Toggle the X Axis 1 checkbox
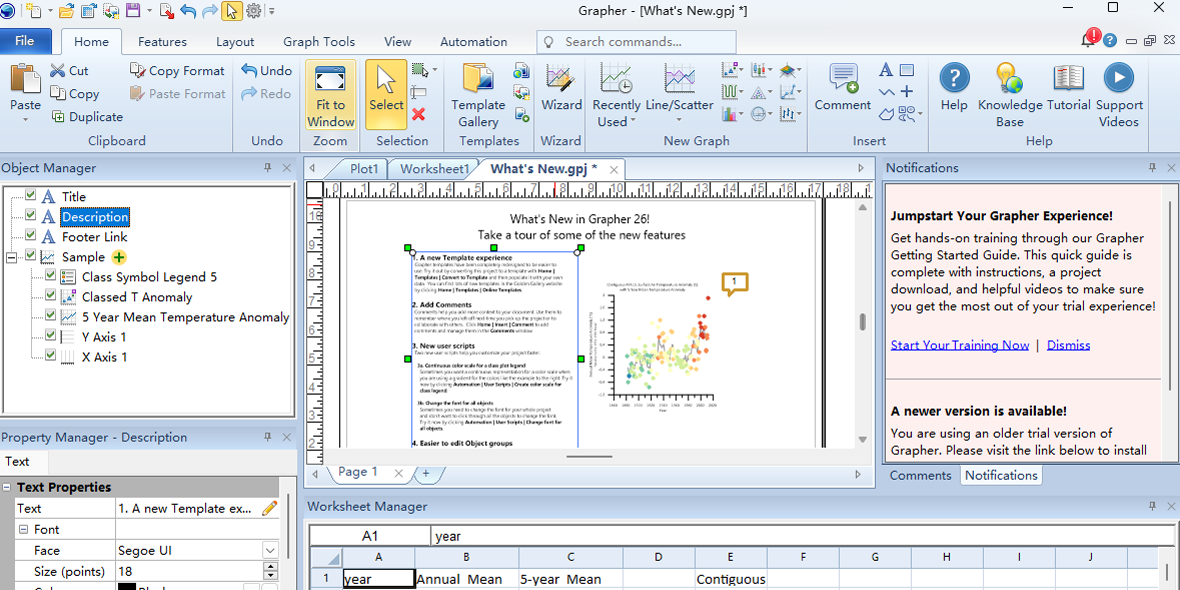Viewport: 1180px width, 590px height. pos(50,355)
